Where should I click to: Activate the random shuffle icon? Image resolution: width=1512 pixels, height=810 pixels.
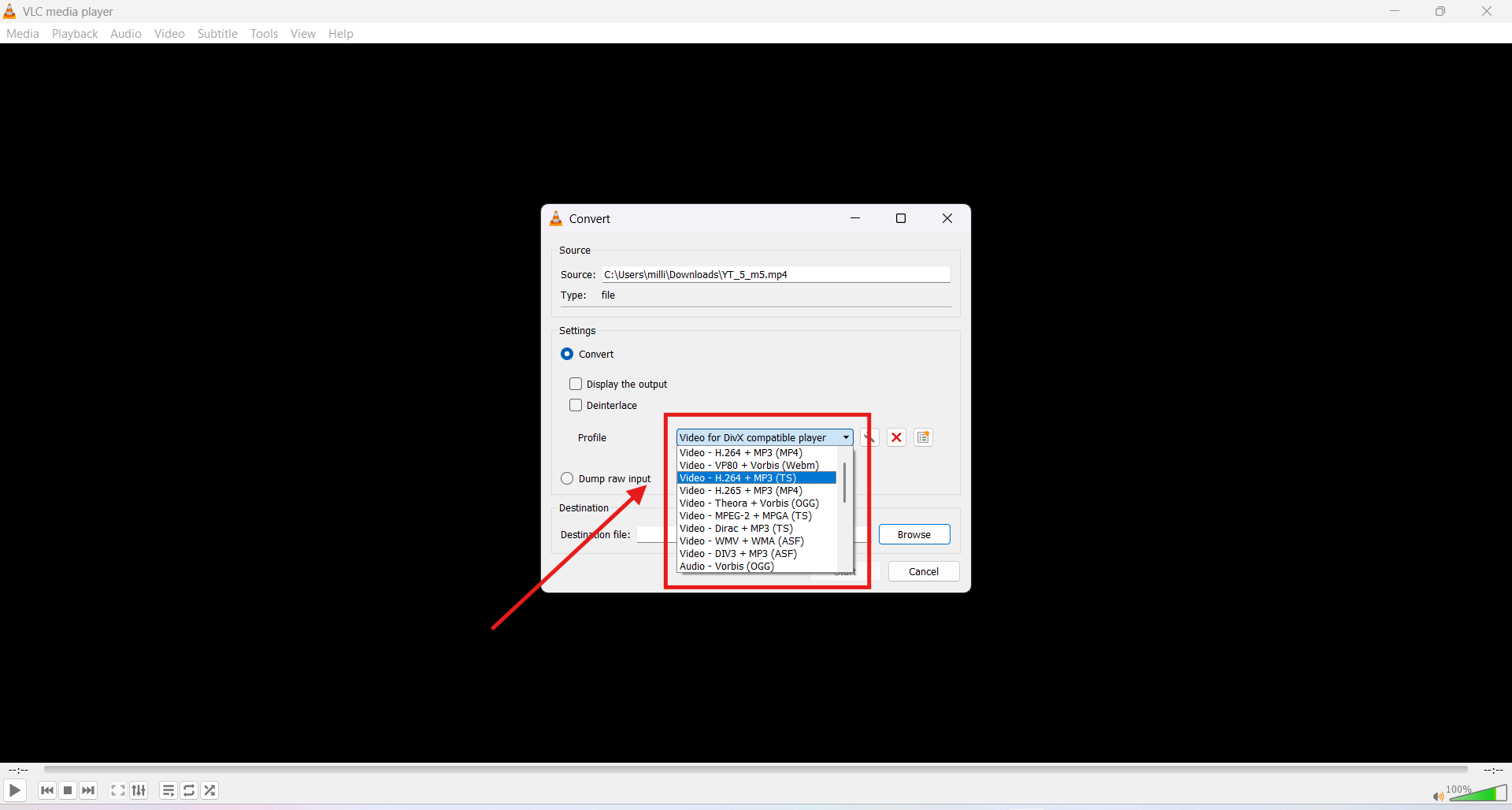tap(209, 790)
